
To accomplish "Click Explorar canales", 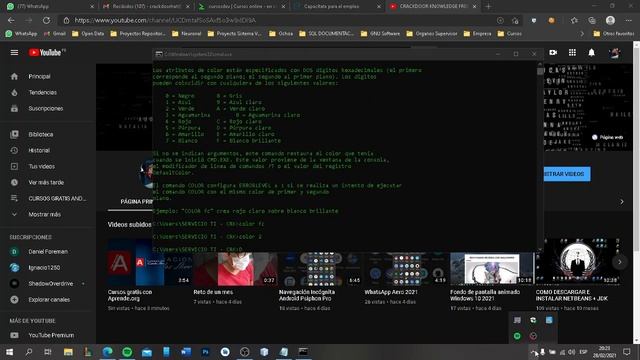I will coord(48,300).
